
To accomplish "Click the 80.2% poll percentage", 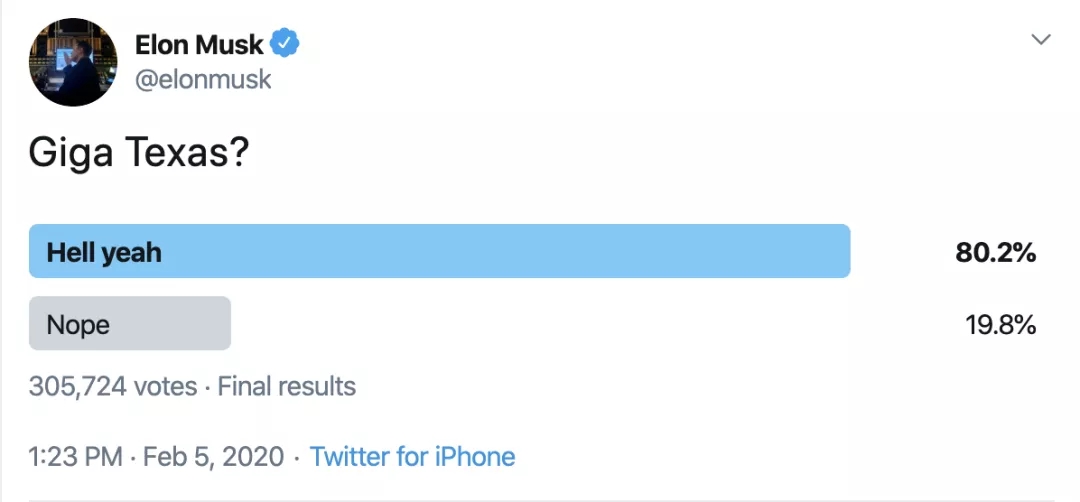I will (x=995, y=253).
